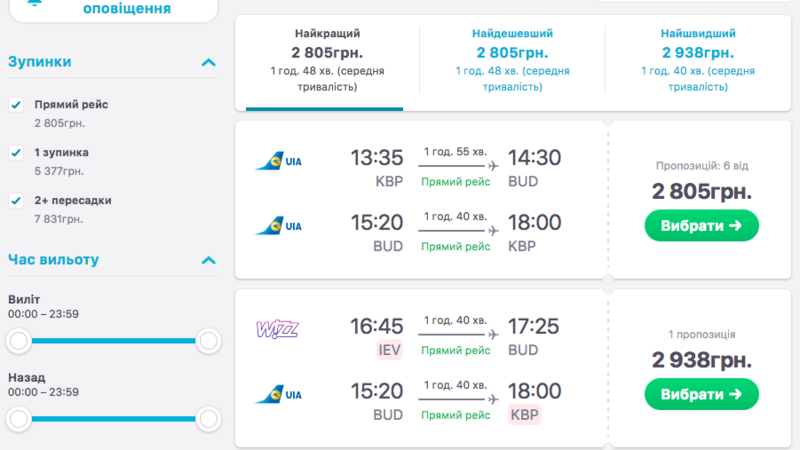Uncheck the Прямий рейс checkbox

tap(16, 105)
